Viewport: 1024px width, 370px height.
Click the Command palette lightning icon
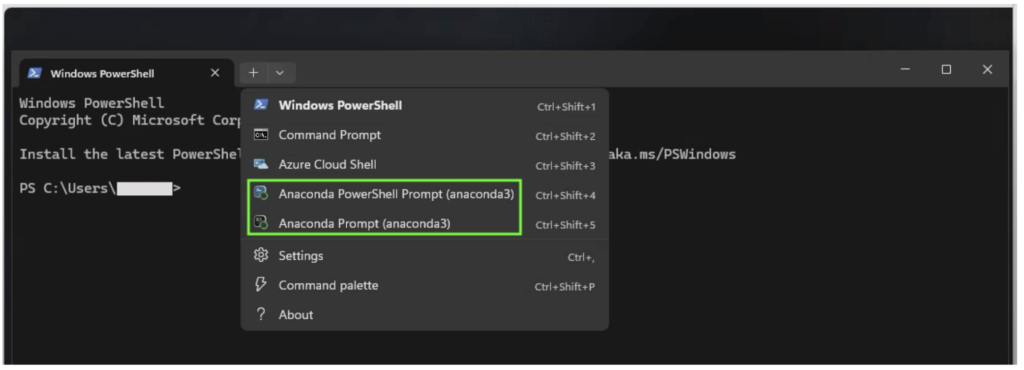[x=261, y=285]
